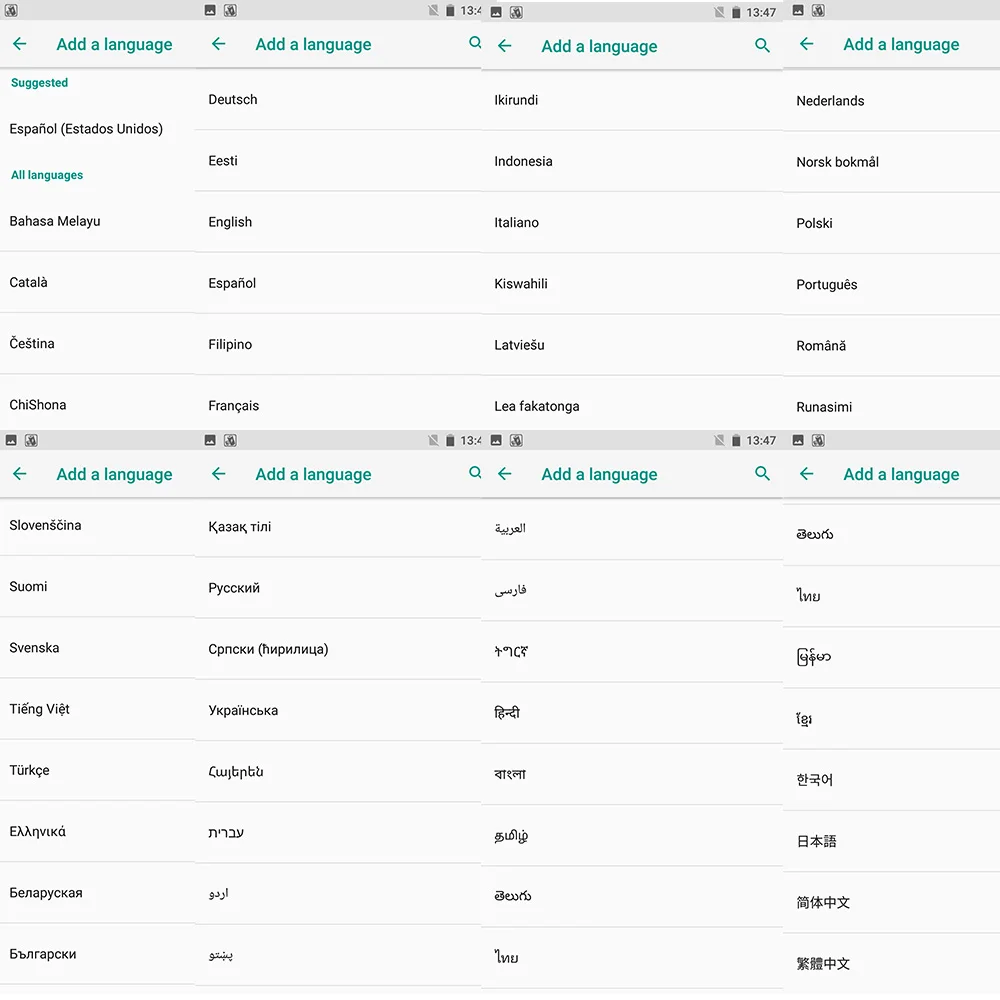Select Русский language entry

coord(338,588)
